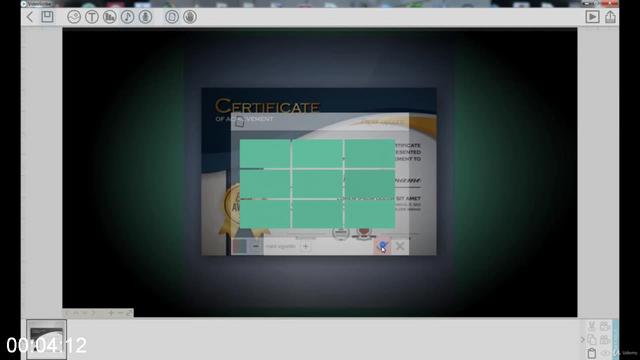
Task: Open the background texture icon
Action: [172, 17]
